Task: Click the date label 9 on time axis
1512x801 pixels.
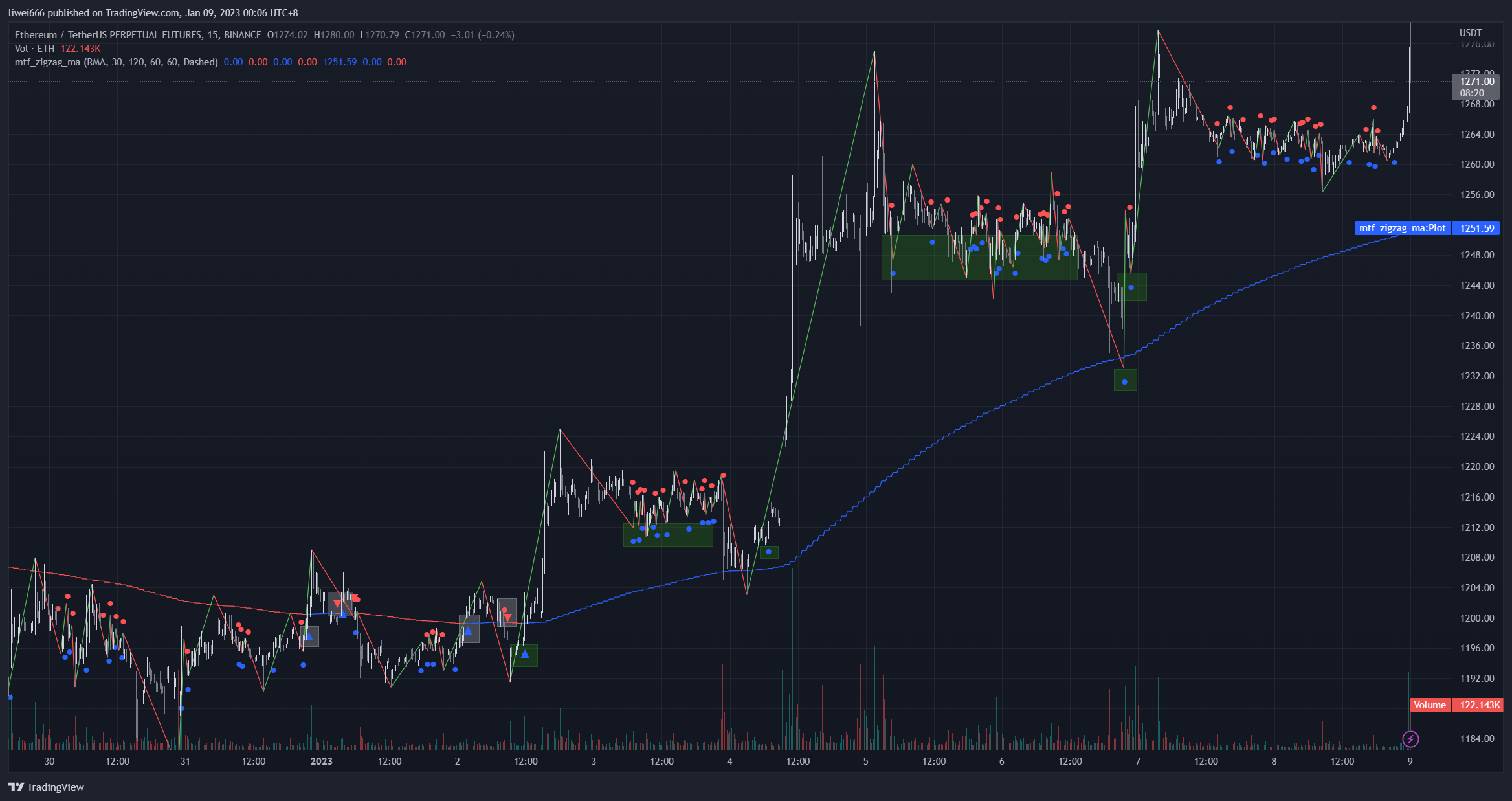Action: [1410, 761]
